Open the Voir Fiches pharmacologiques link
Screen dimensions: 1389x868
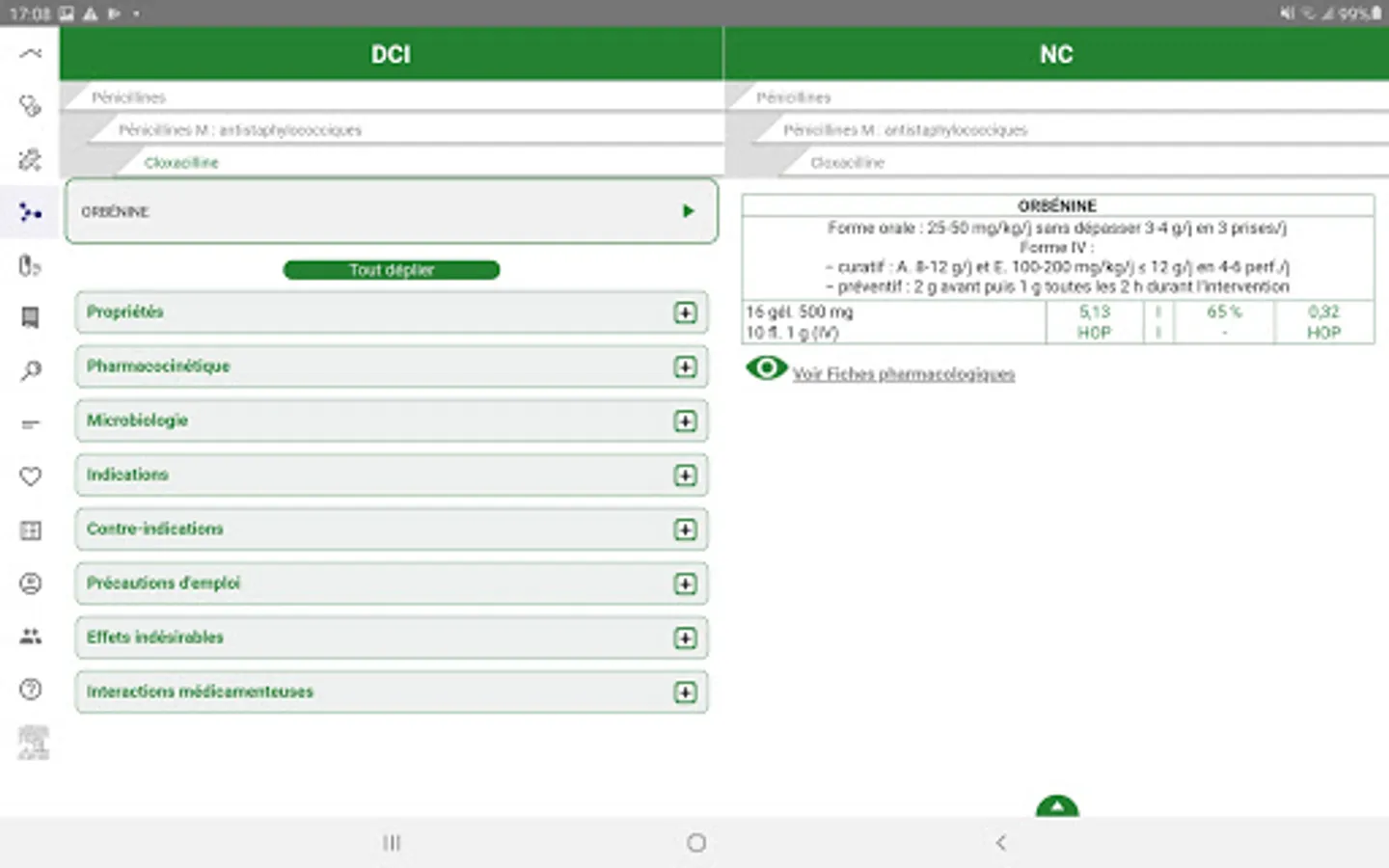[x=904, y=374]
